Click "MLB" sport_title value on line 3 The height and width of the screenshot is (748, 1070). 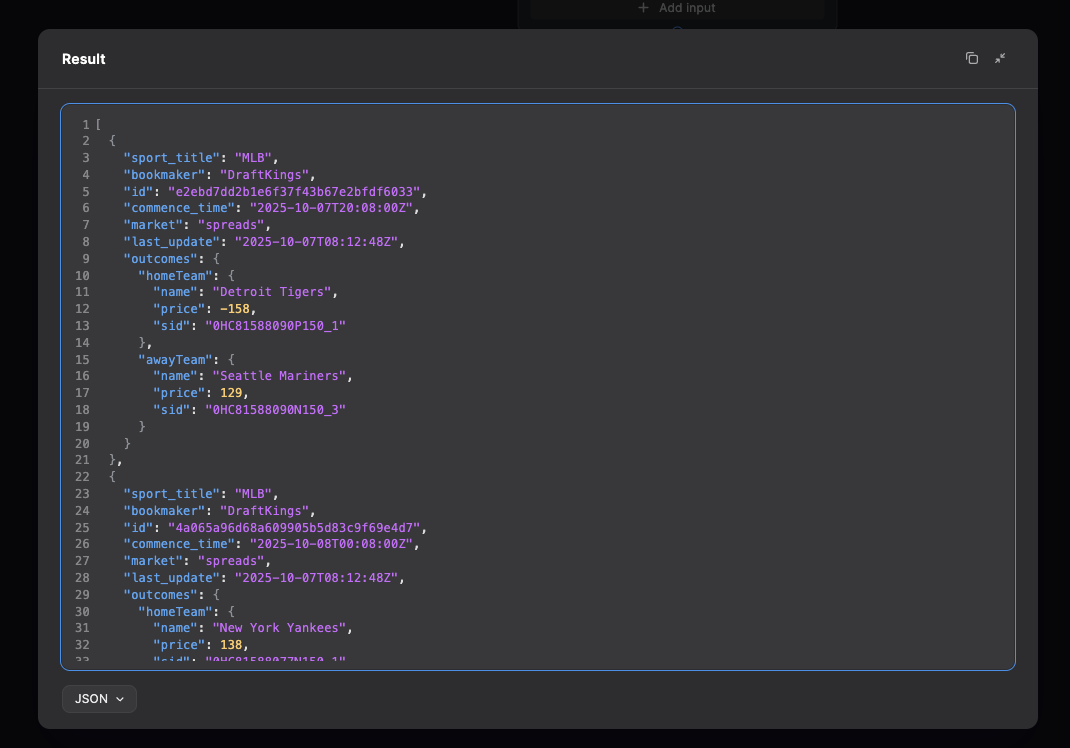point(253,158)
